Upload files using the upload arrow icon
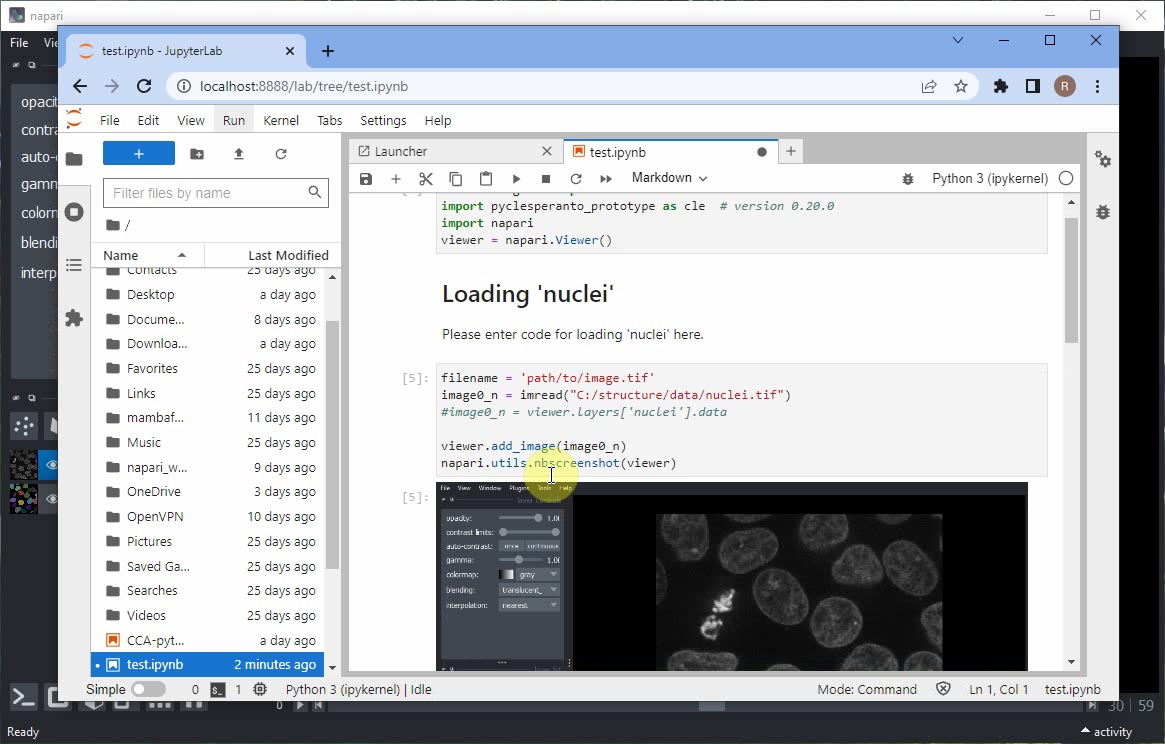The image size is (1165, 744). tap(239, 154)
